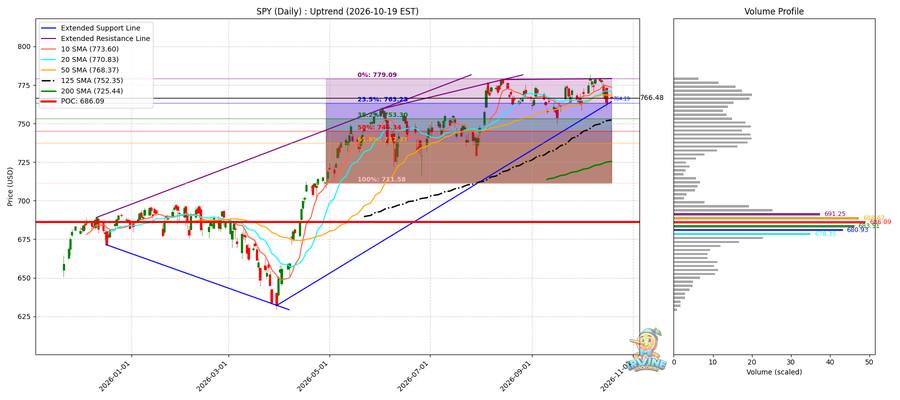Screen dimensions: 900x400
Task: Click the dark blue 680.93 volume bar
Action: (758, 230)
